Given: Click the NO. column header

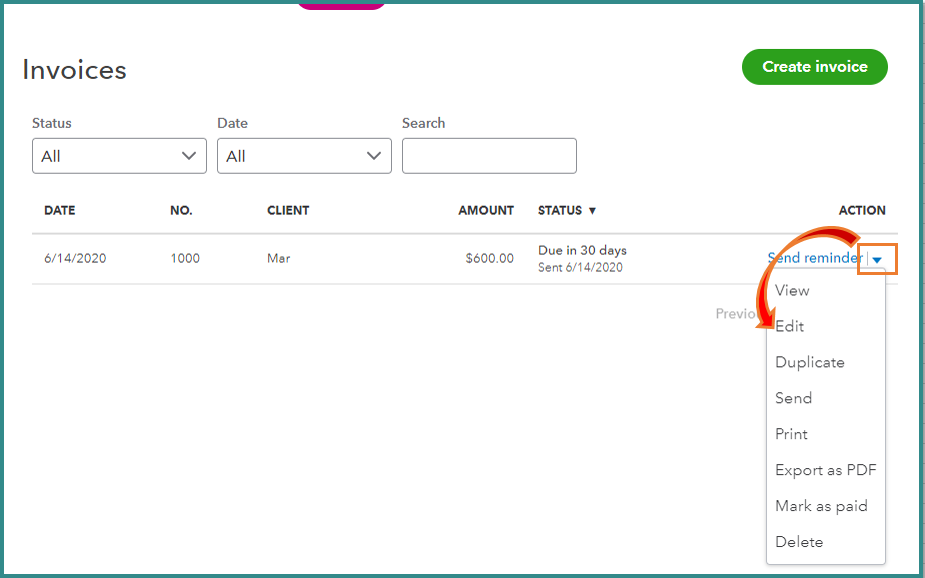Looking at the screenshot, I should pyautogui.click(x=181, y=211).
